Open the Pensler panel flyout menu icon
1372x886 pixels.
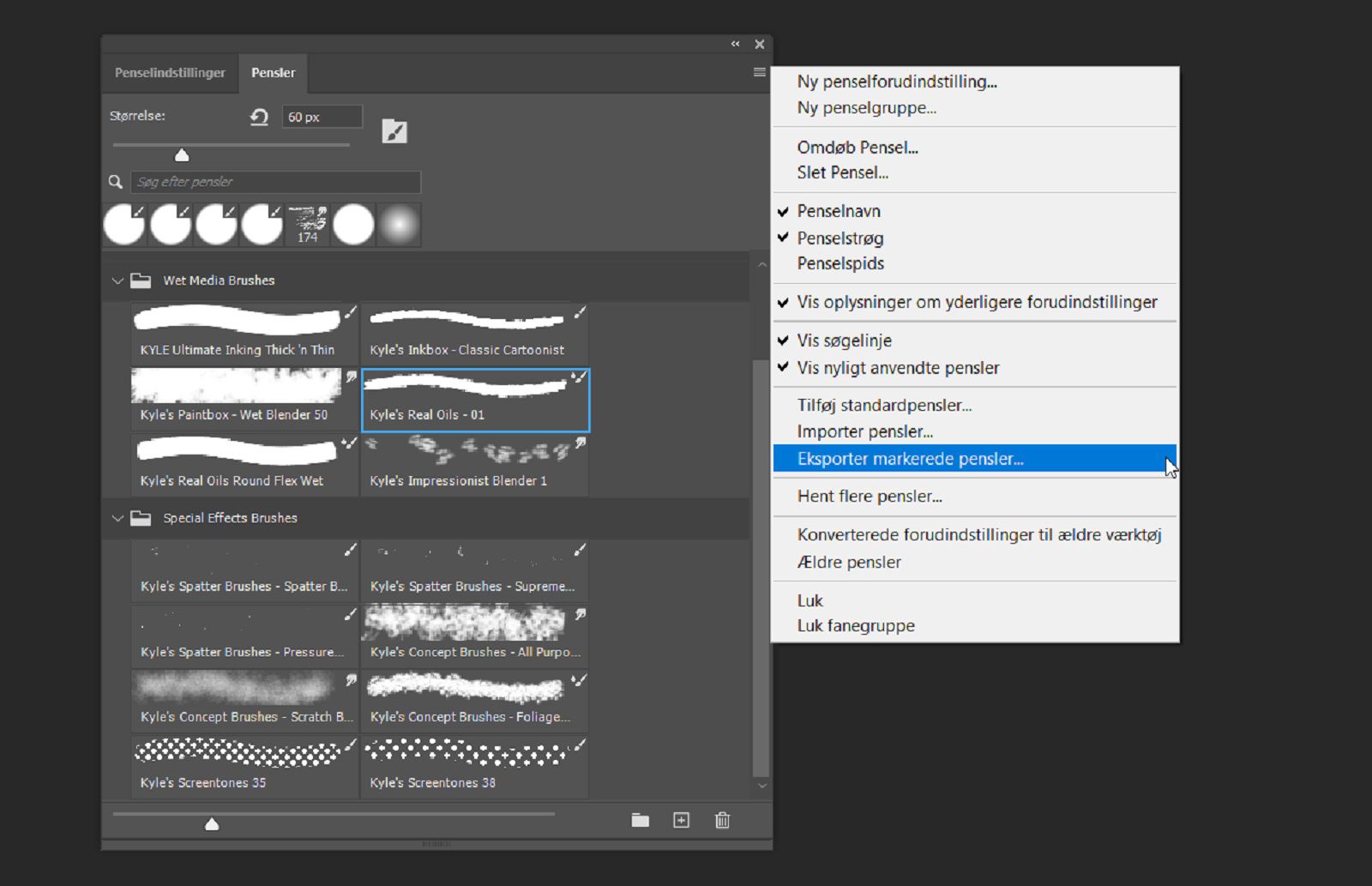coord(759,73)
